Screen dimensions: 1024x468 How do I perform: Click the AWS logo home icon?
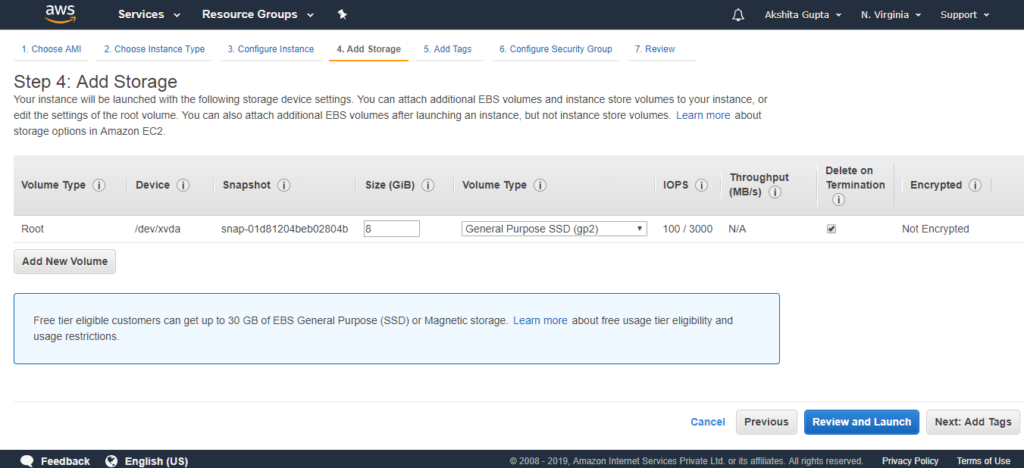61,14
